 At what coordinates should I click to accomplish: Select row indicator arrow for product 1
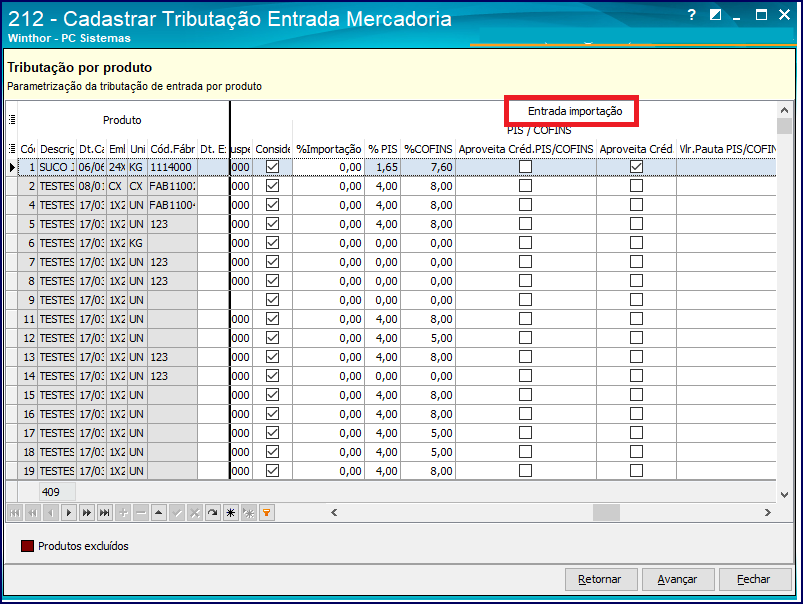click(x=12, y=167)
